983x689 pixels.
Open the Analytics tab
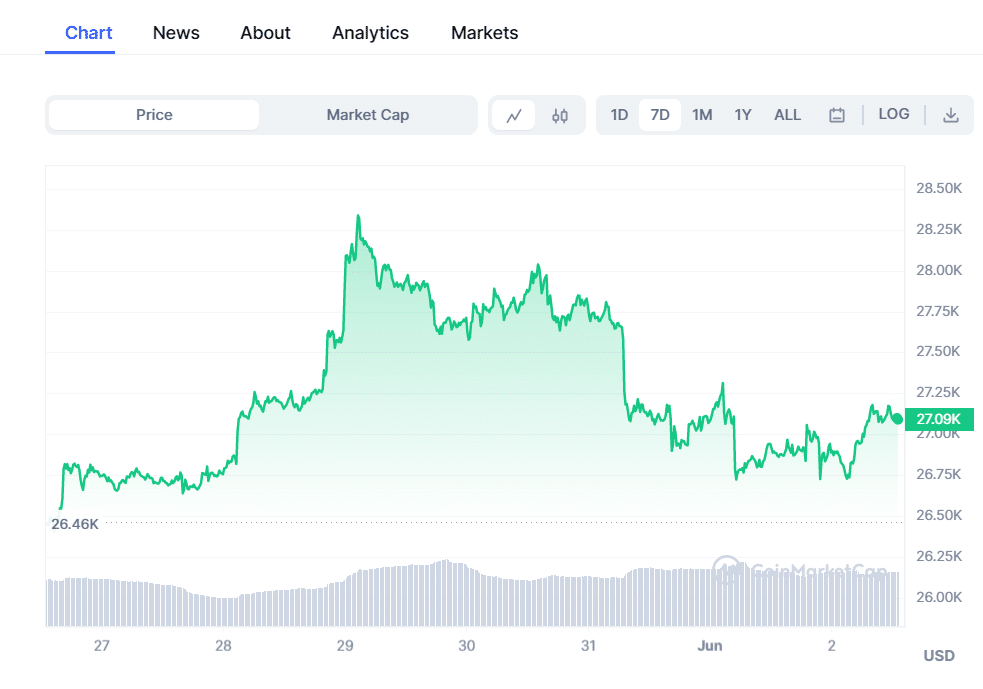[371, 33]
